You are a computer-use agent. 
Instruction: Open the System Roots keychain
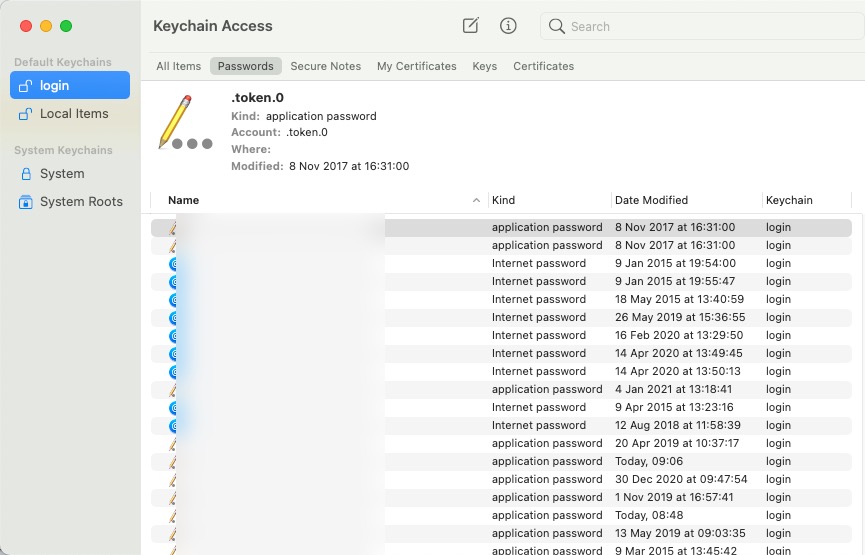(80, 202)
